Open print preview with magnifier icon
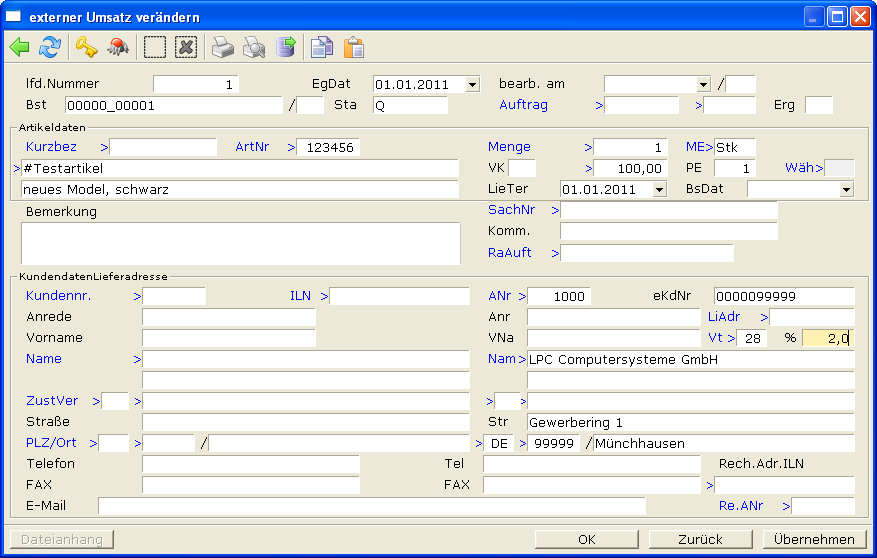 coord(254,47)
